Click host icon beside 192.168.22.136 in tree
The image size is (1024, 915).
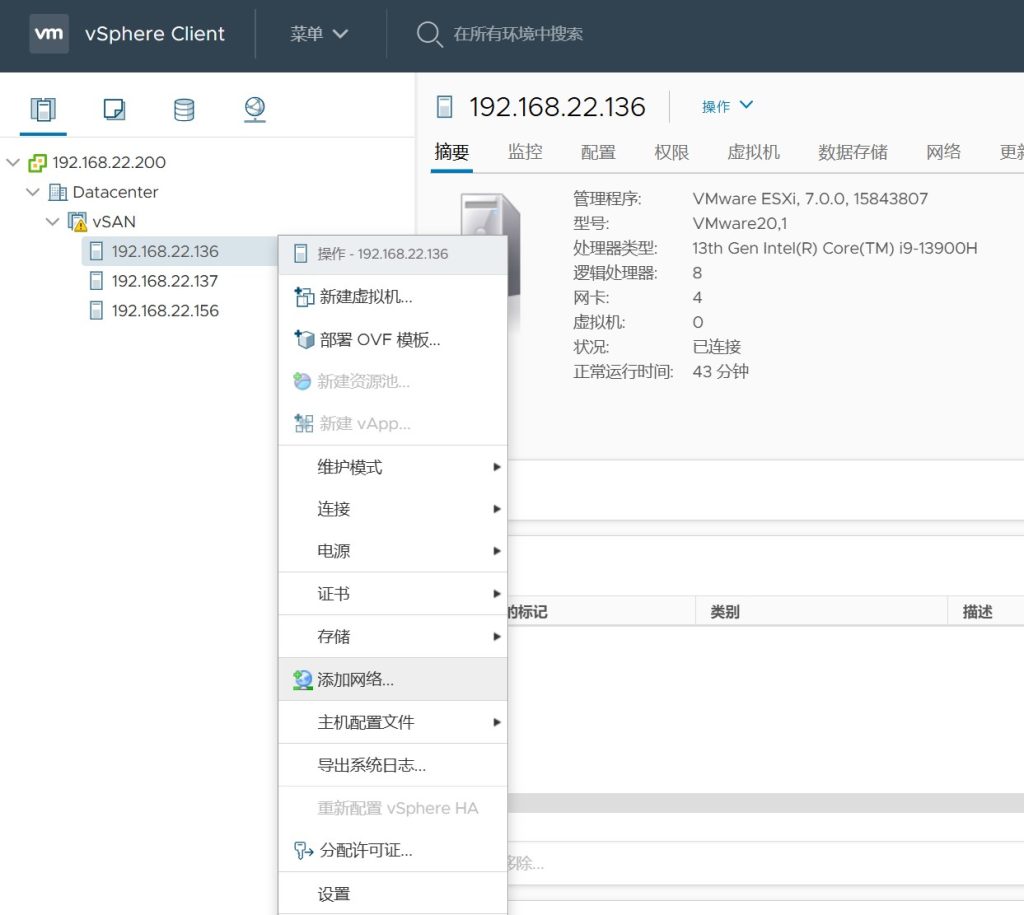tap(96, 251)
